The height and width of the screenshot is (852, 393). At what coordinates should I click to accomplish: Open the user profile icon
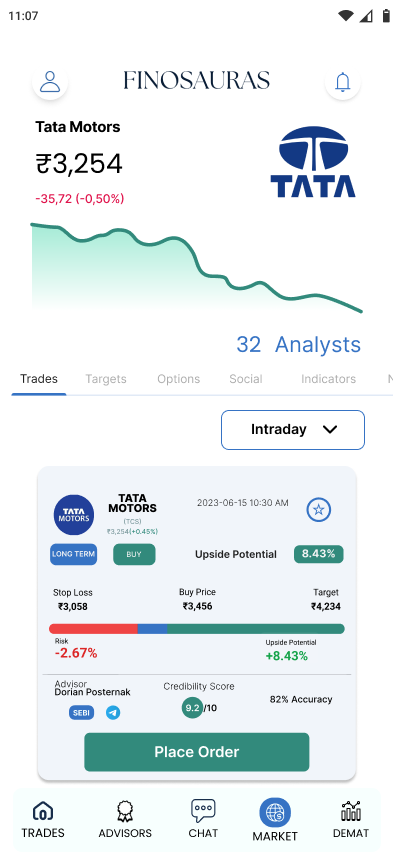(x=50, y=82)
